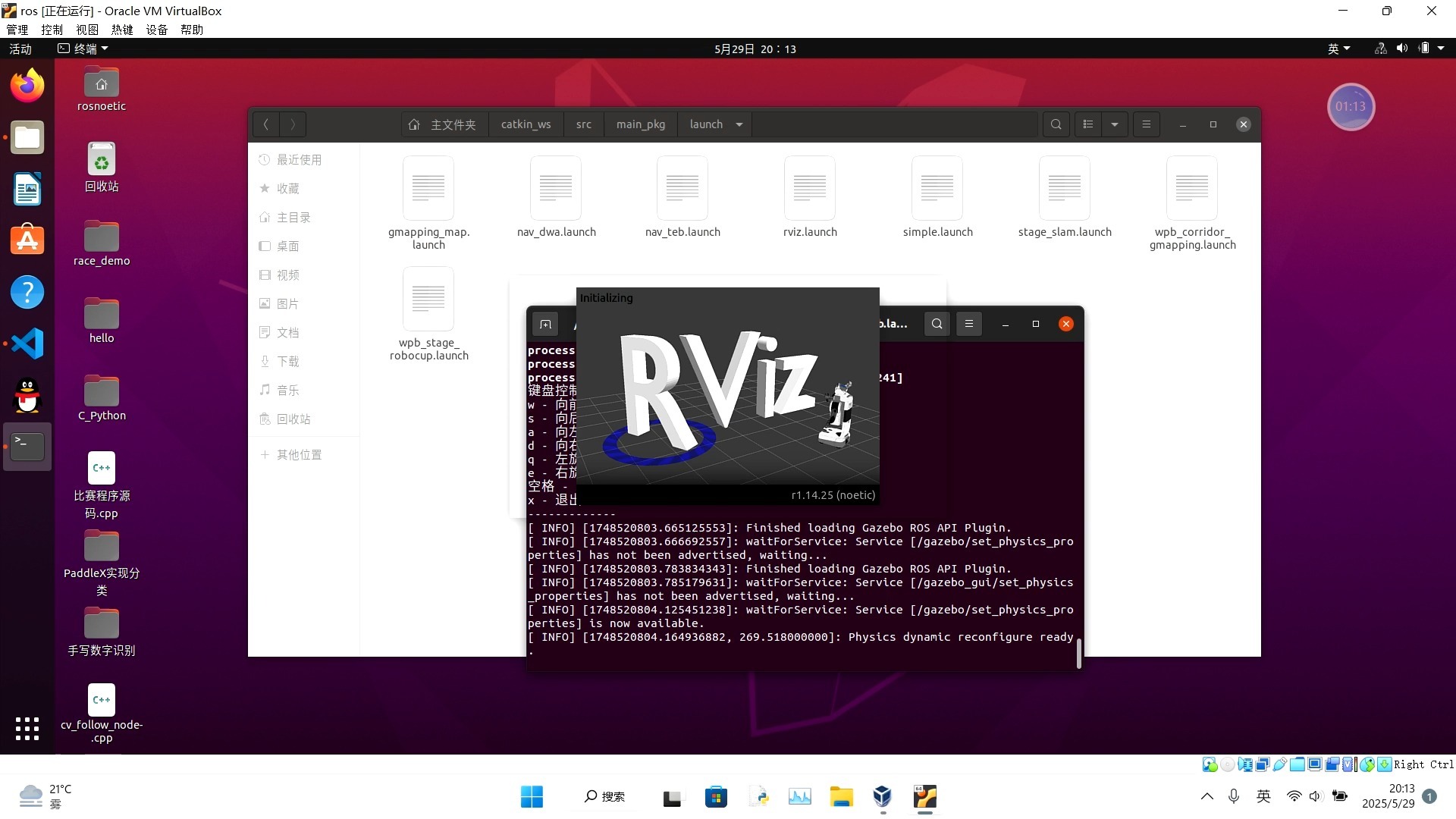Navigate to catkin_ws in the path bar
Viewport: 1456px width, 819px height.
point(526,124)
